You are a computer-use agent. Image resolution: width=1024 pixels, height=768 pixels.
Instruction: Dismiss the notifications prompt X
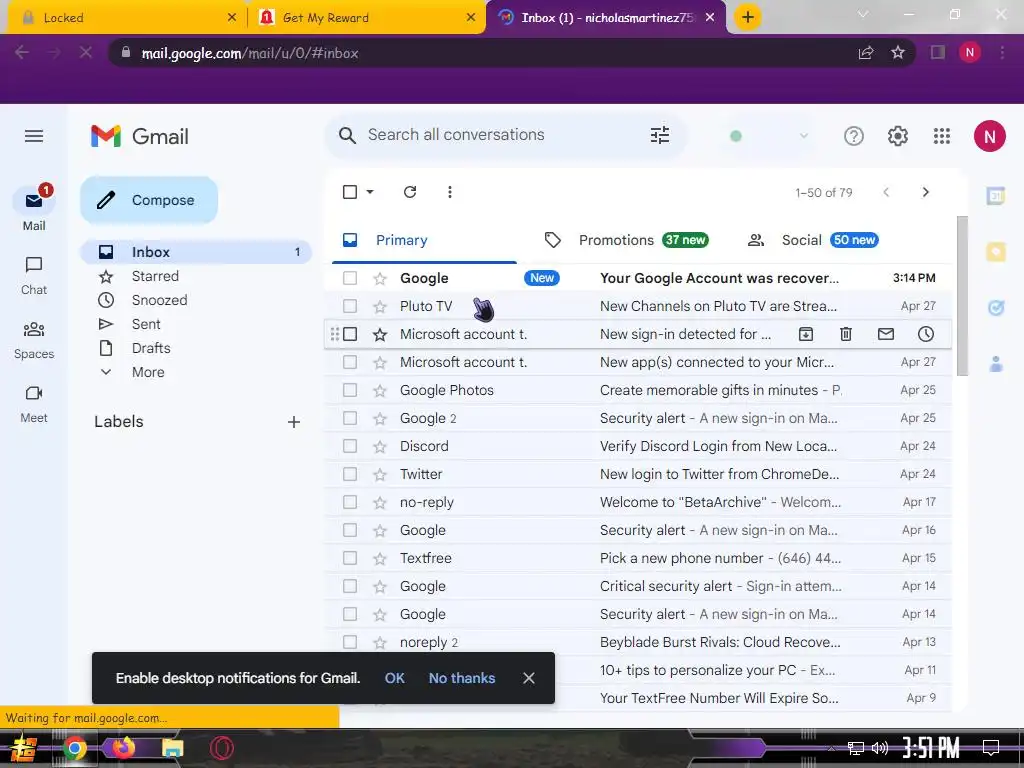(x=529, y=679)
